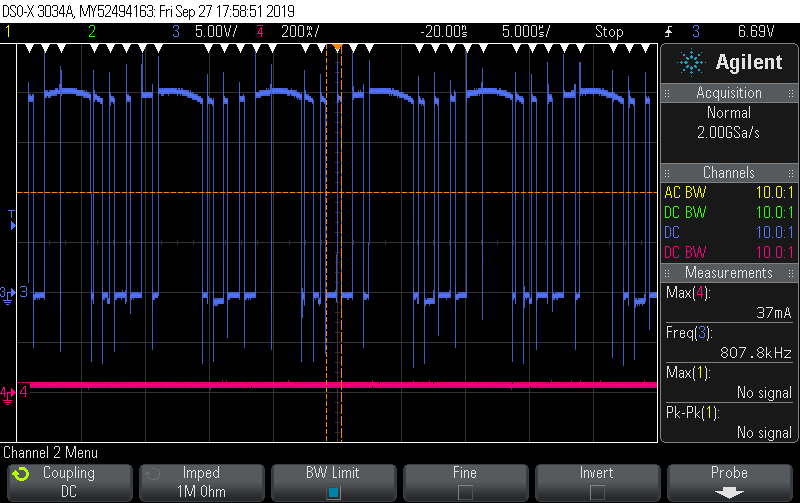Open the Coupling DC softkey
The image size is (800, 503).
[69, 482]
